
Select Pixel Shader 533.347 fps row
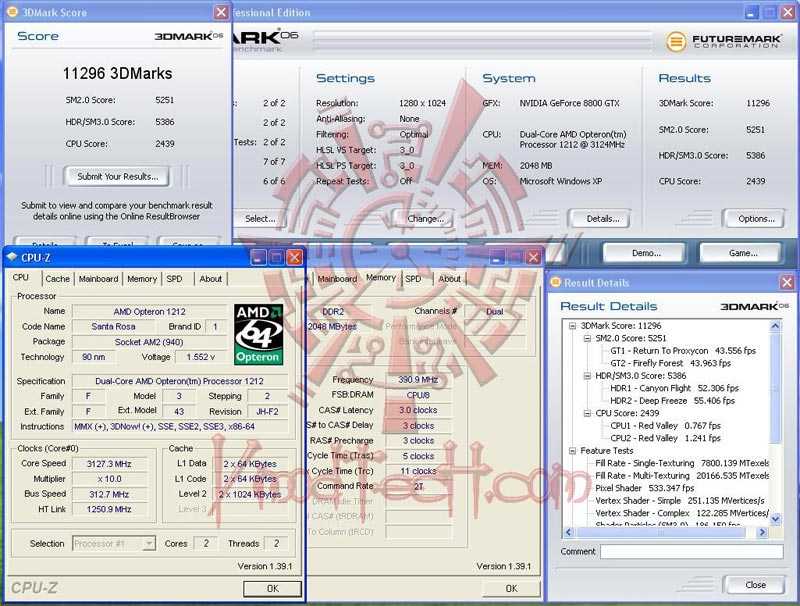click(x=644, y=488)
